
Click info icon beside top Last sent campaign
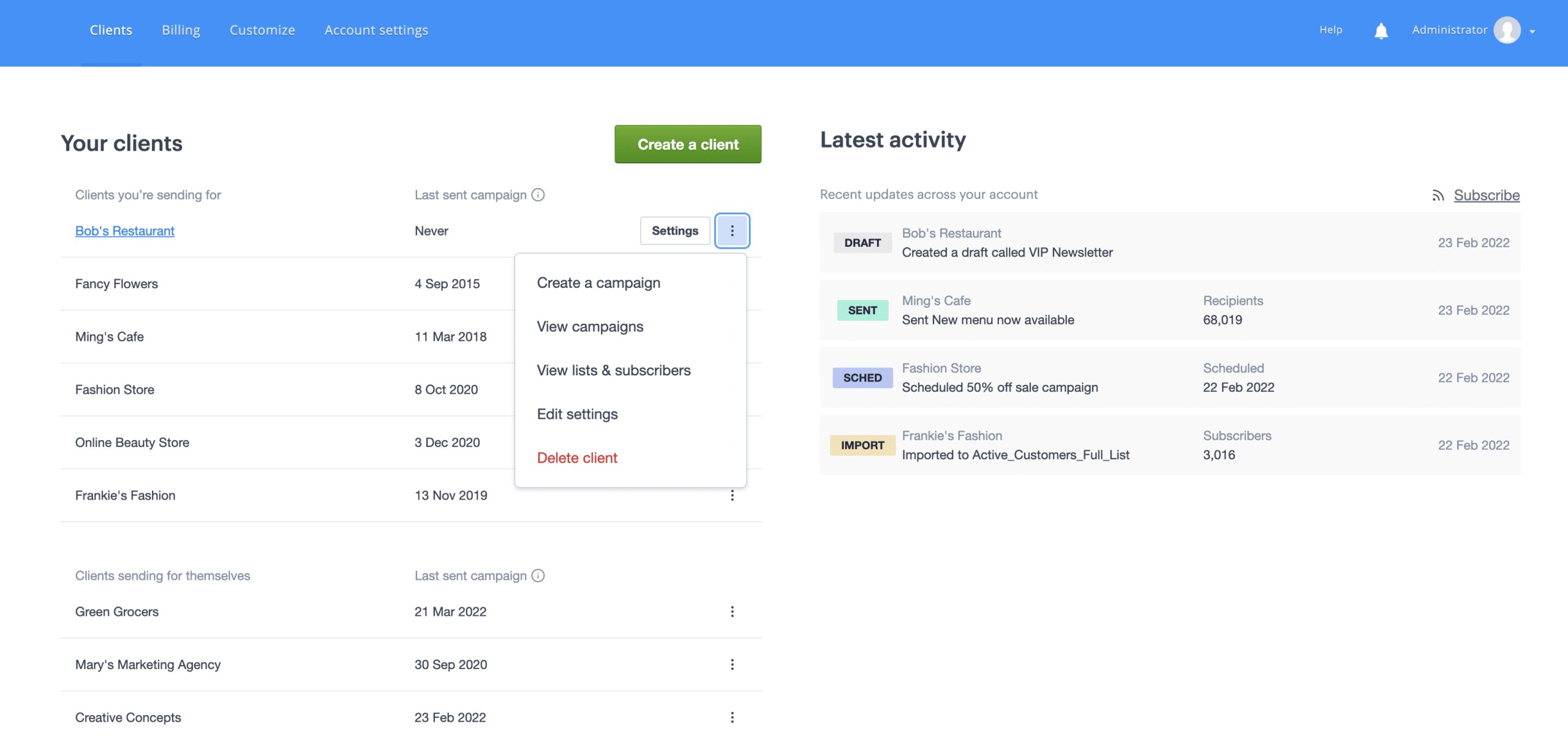538,195
